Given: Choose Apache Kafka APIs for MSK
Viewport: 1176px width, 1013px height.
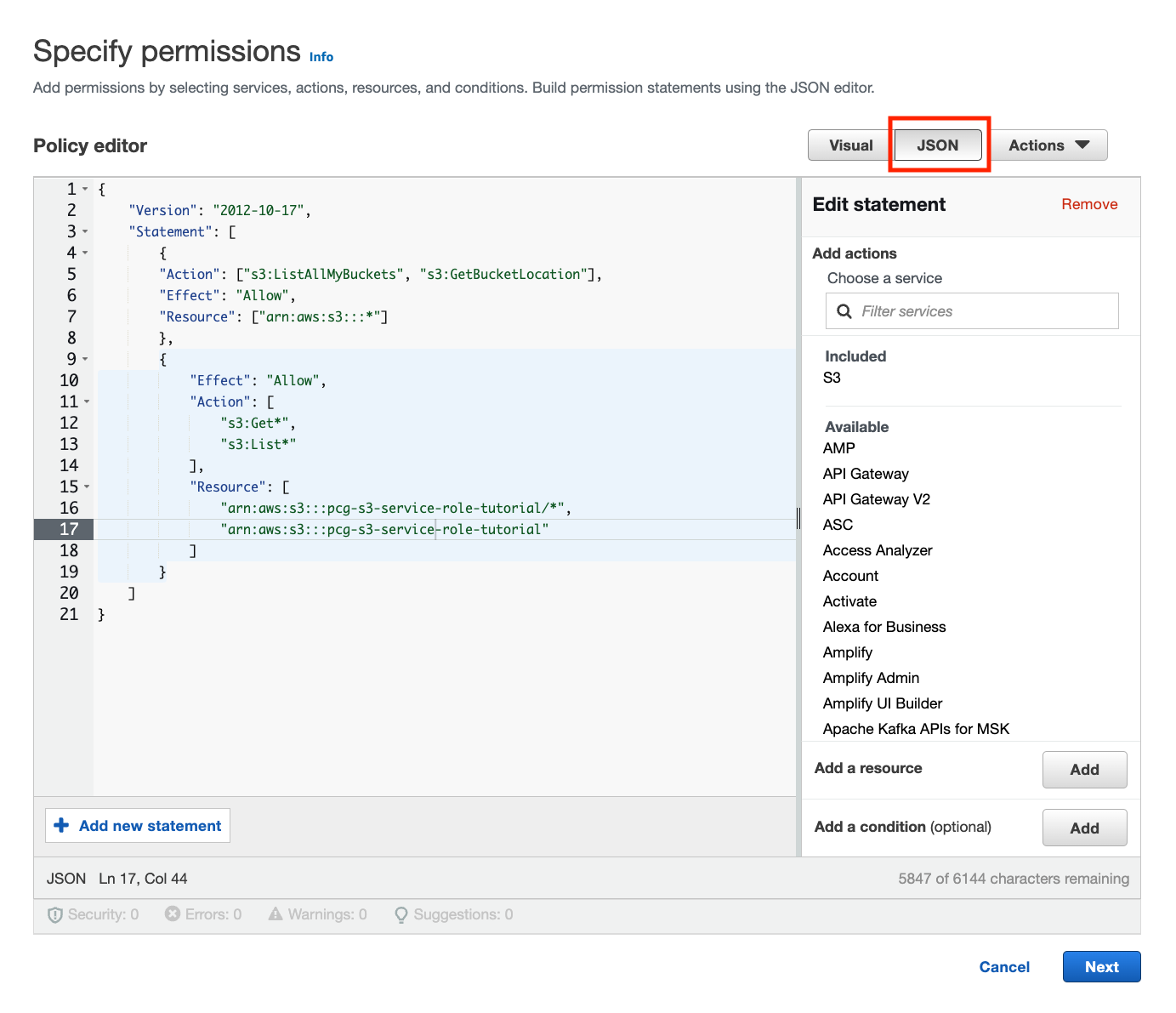Looking at the screenshot, I should [x=916, y=729].
